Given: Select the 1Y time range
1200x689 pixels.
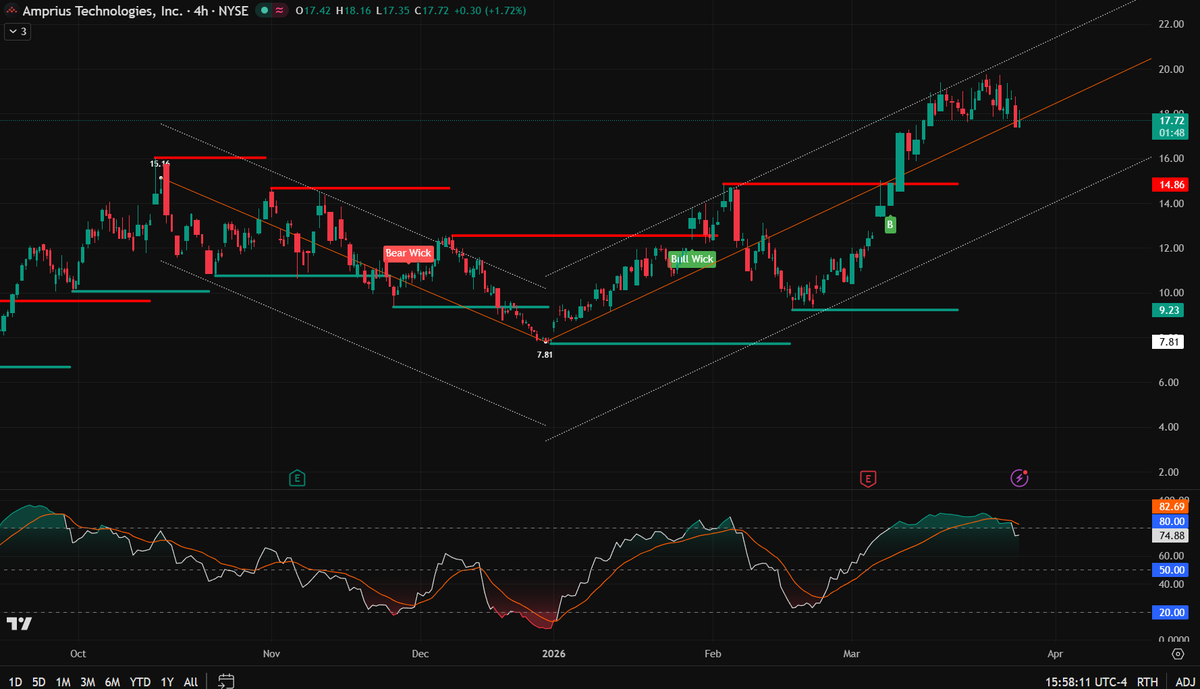Looking at the screenshot, I should (x=166, y=681).
